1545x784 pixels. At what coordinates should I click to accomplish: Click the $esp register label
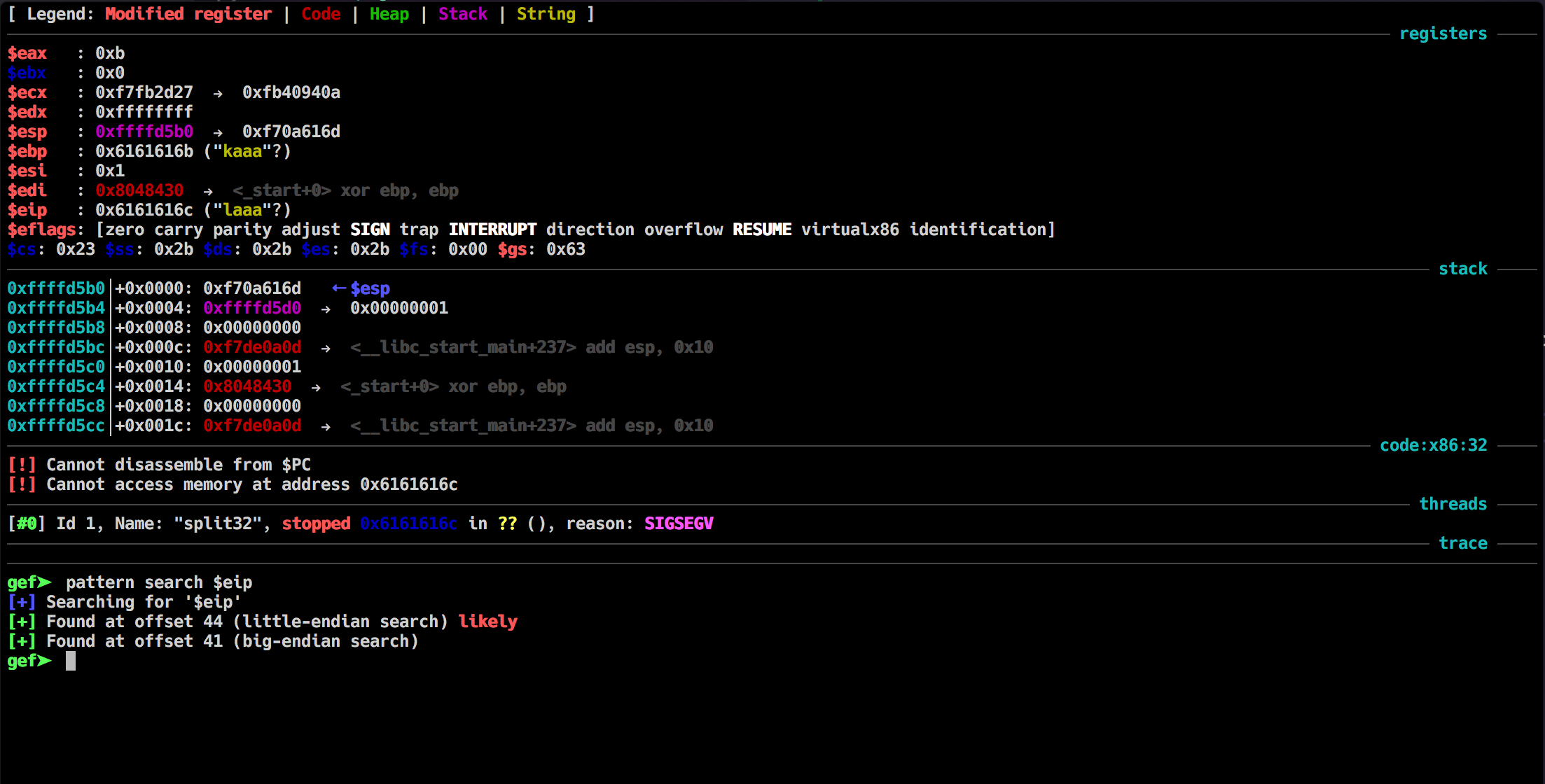point(27,132)
